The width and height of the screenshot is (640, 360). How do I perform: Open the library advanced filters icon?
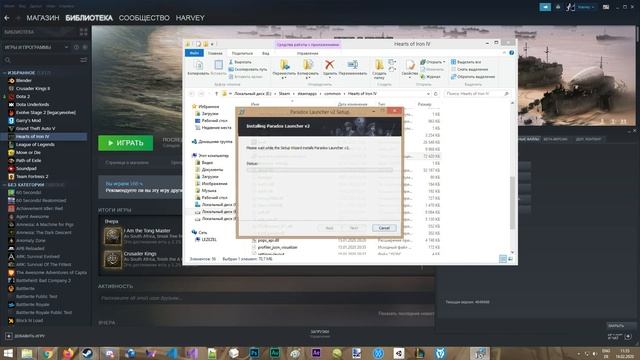84,60
